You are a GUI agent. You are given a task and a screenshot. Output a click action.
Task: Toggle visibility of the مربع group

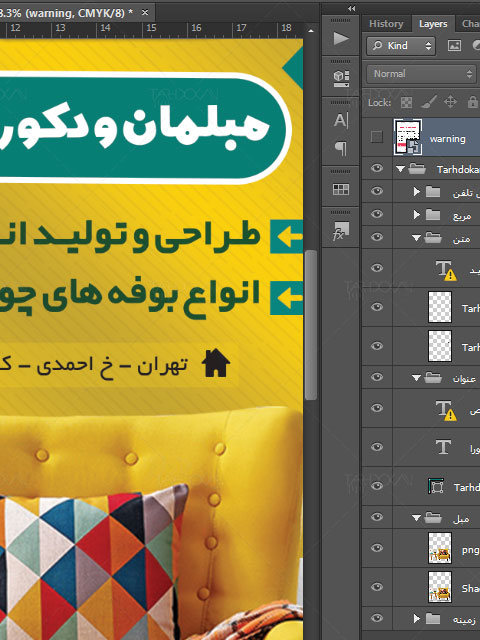(377, 214)
